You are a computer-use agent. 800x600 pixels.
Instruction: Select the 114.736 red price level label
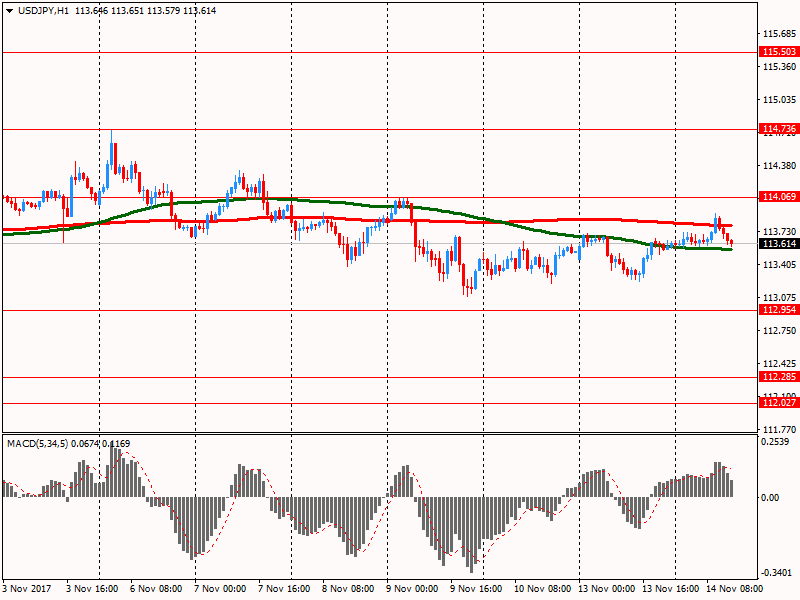tap(779, 129)
